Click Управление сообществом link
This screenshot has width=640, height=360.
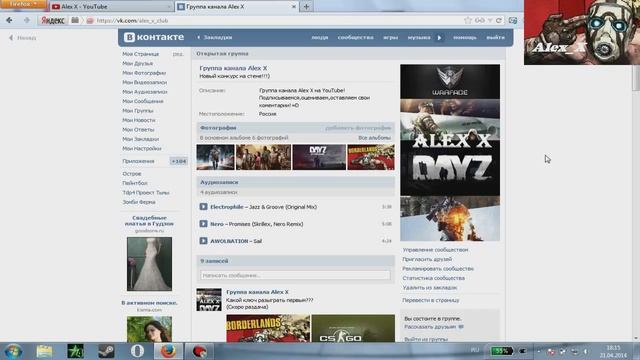(435, 250)
